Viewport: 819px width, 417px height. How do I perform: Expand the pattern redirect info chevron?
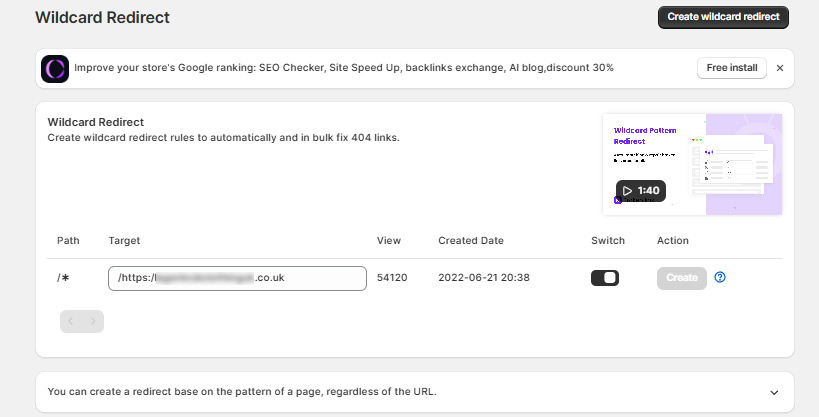pyautogui.click(x=774, y=392)
